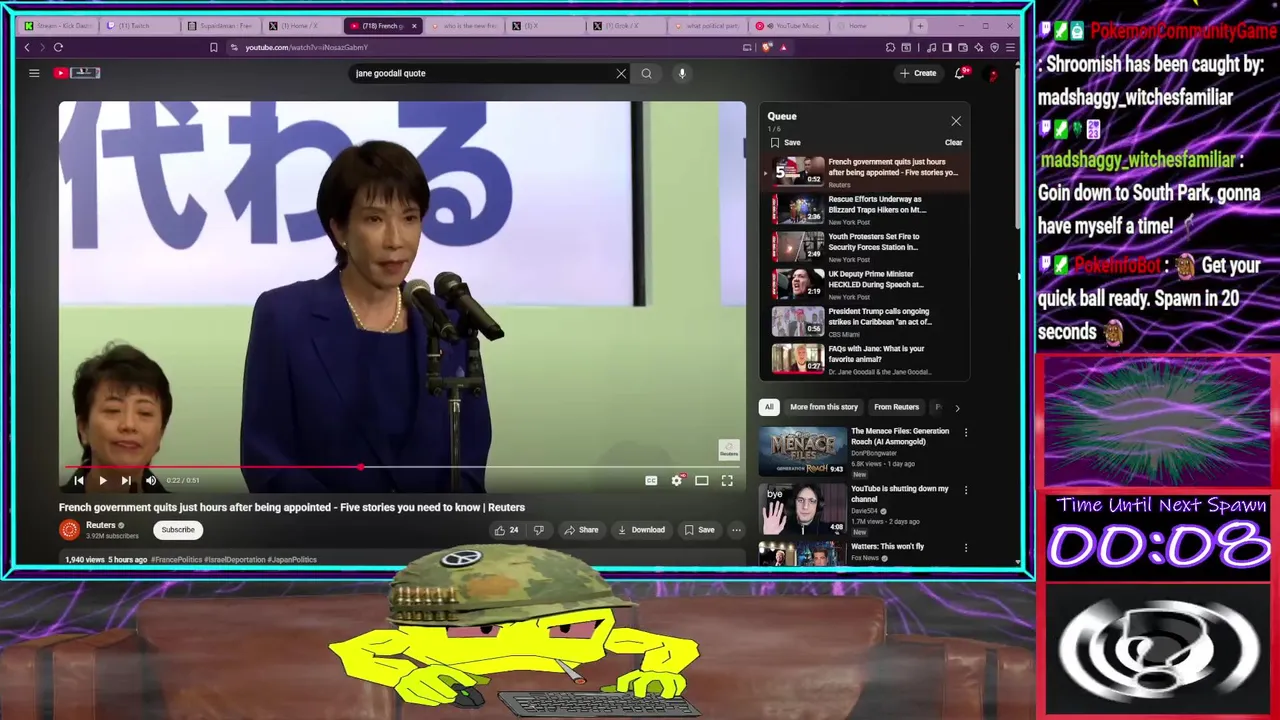Open YouTube notifications bell
The height and width of the screenshot is (720, 1280).
[961, 73]
